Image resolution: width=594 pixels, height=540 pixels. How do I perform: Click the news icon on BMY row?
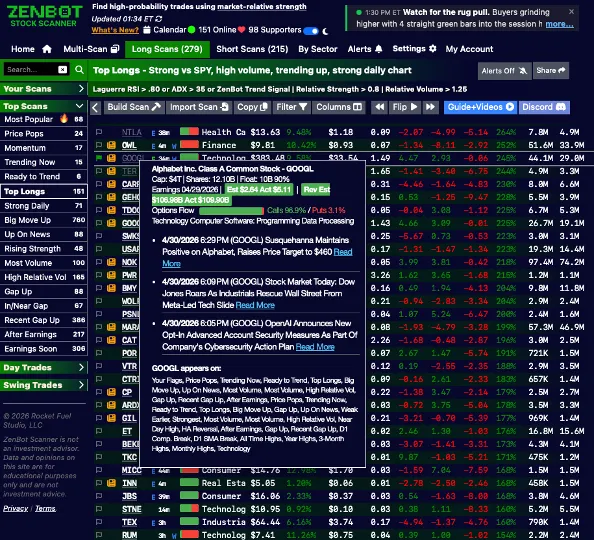[111, 288]
